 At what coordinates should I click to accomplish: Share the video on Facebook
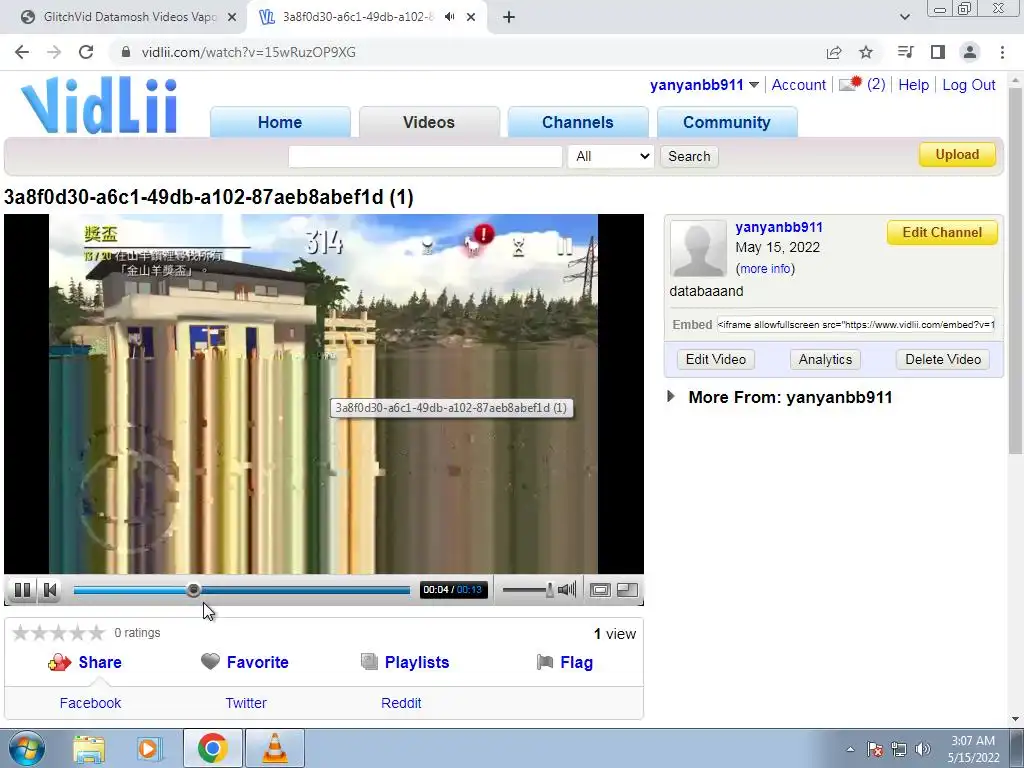tap(90, 703)
